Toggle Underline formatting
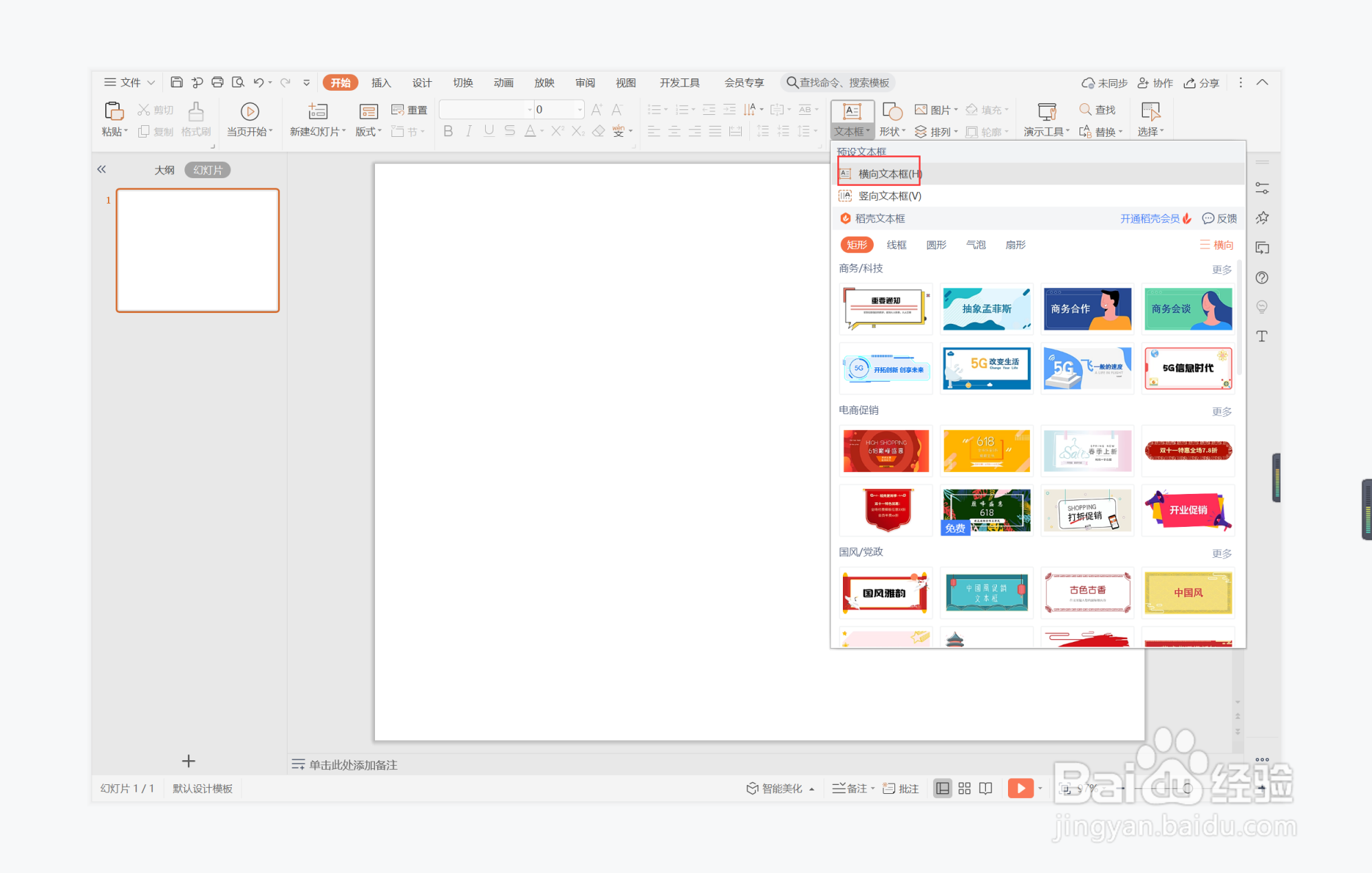Image resolution: width=1372 pixels, height=873 pixels. [489, 131]
